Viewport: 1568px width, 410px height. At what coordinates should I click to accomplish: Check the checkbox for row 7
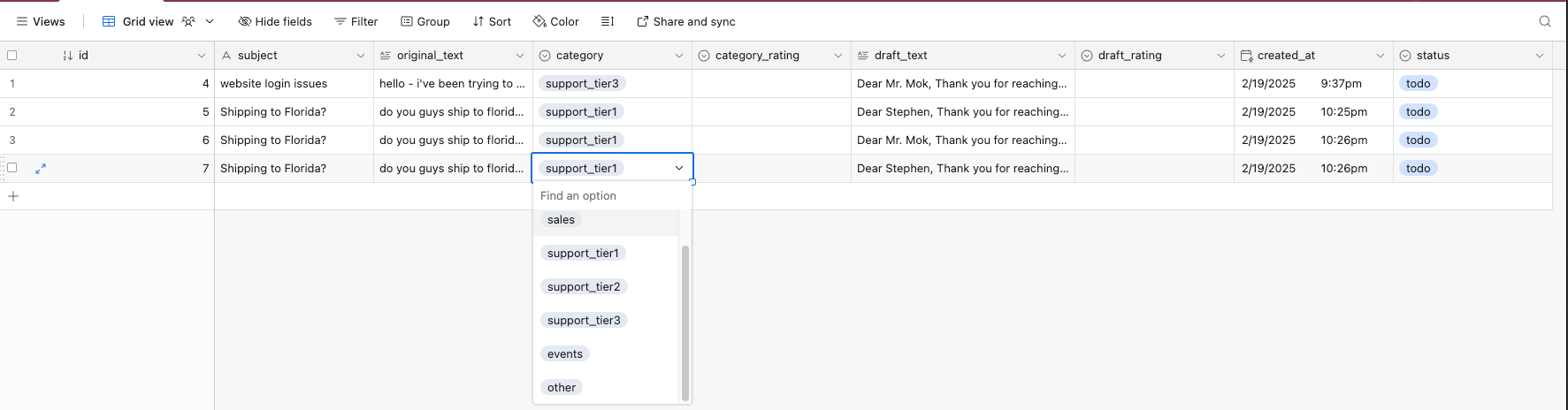coord(12,168)
